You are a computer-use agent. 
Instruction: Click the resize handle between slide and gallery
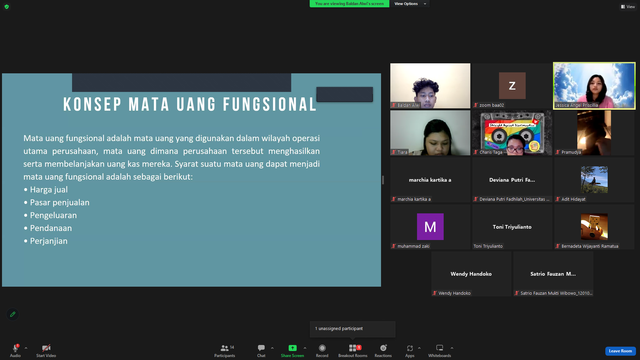tap(383, 180)
